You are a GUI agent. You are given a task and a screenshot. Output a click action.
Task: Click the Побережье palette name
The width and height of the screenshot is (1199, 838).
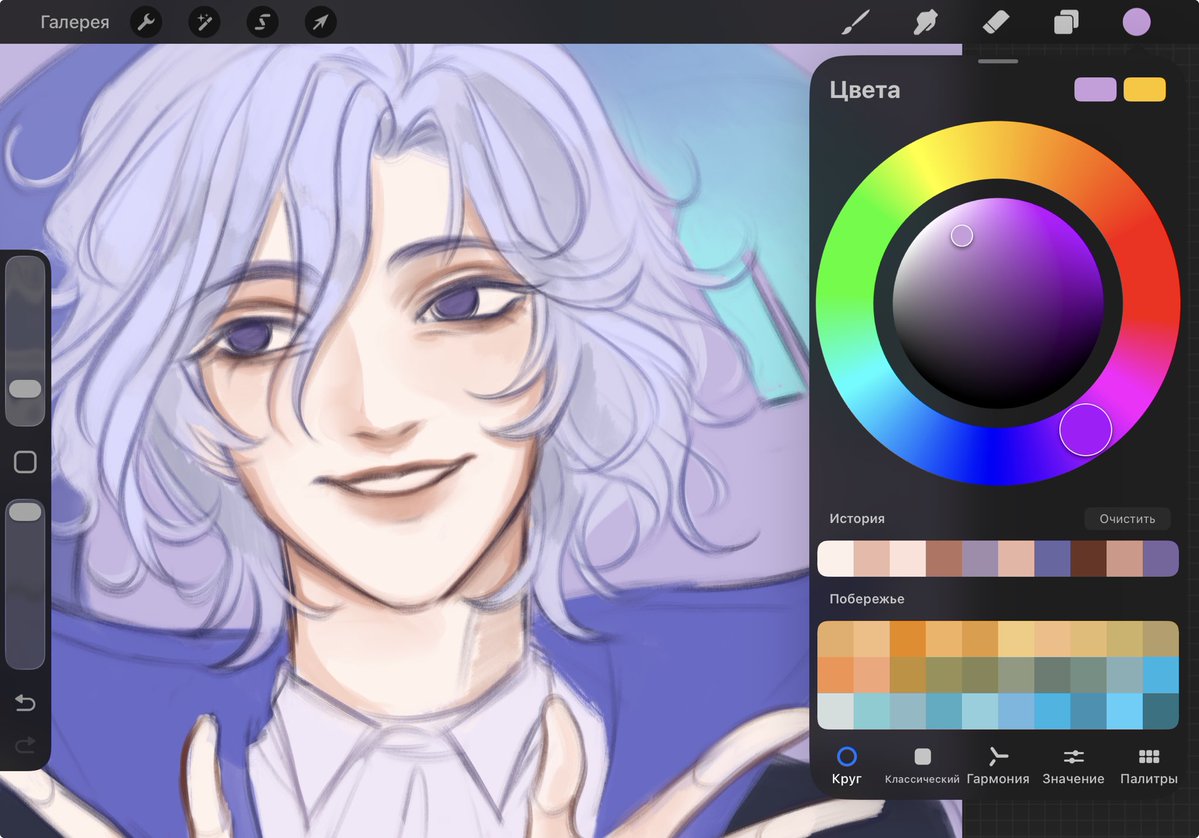pyautogui.click(x=867, y=599)
